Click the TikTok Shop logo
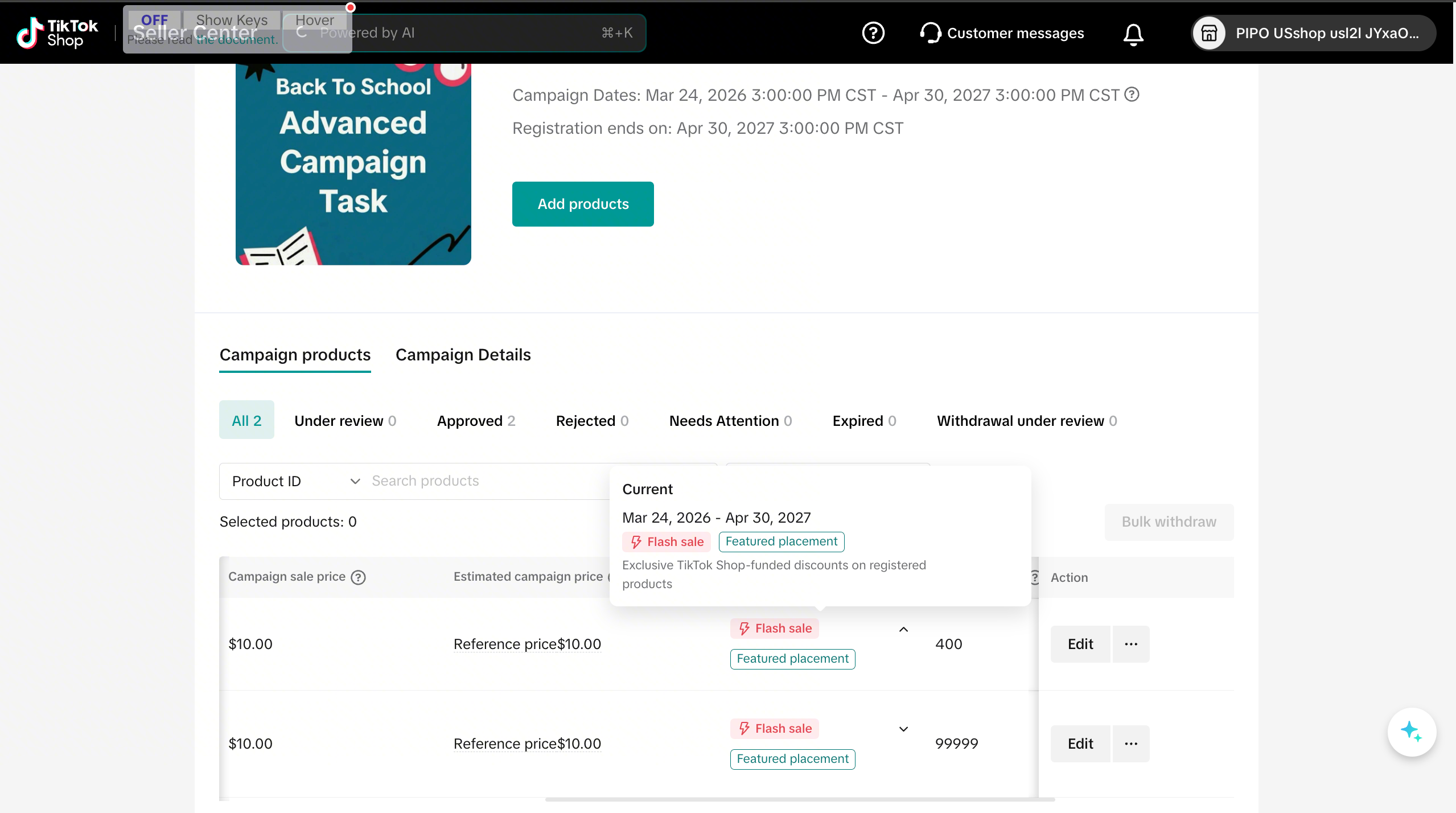 pyautogui.click(x=57, y=33)
